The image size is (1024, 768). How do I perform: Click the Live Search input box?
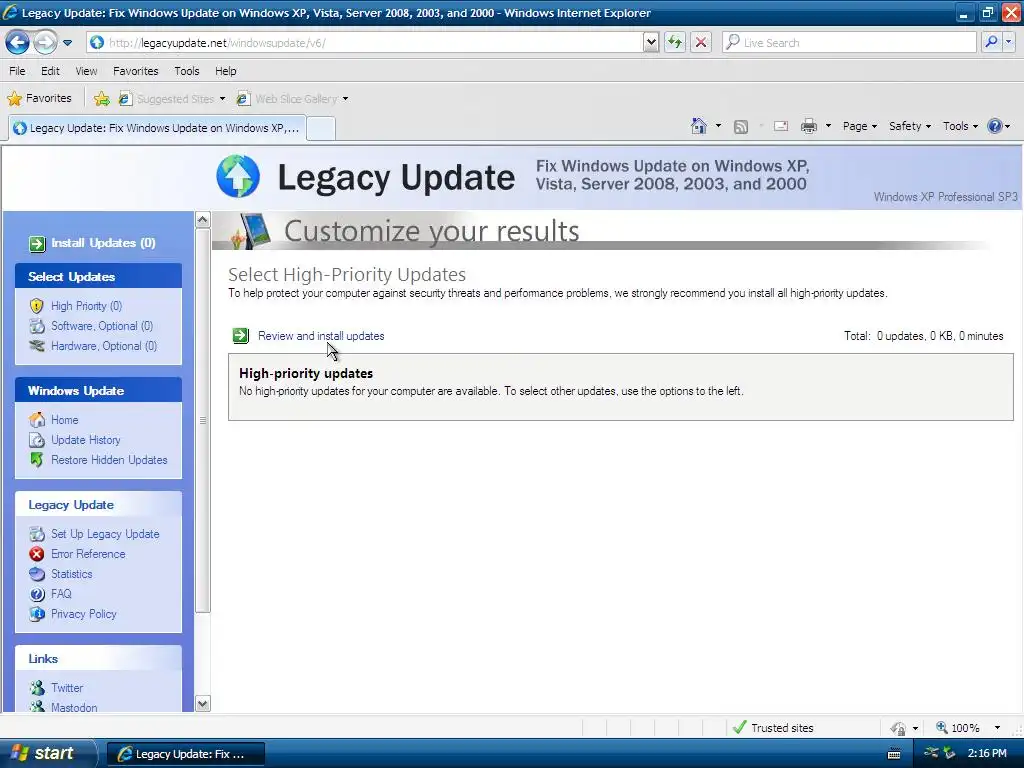pos(849,42)
